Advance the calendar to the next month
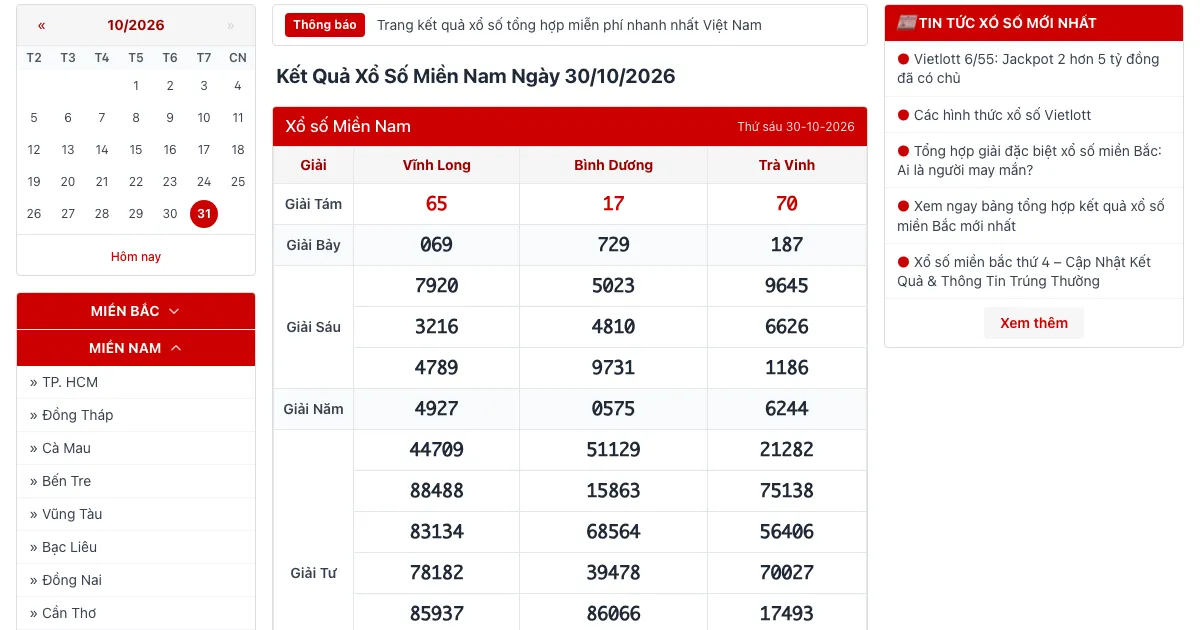The image size is (1200, 630). [231, 26]
